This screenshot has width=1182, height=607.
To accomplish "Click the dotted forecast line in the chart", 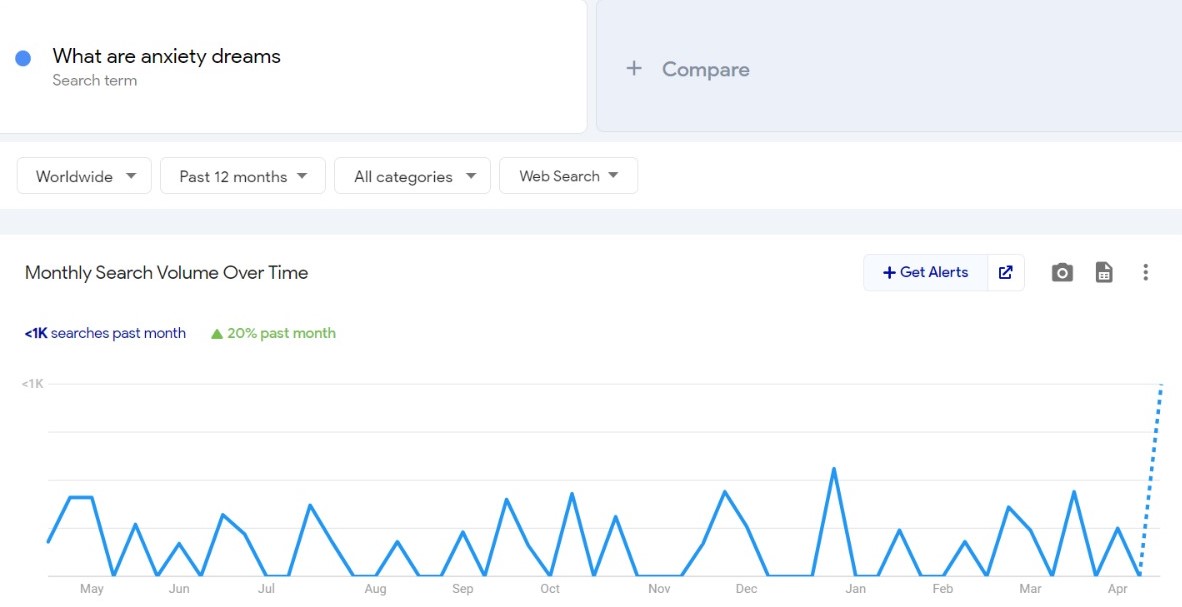I will 1151,480.
